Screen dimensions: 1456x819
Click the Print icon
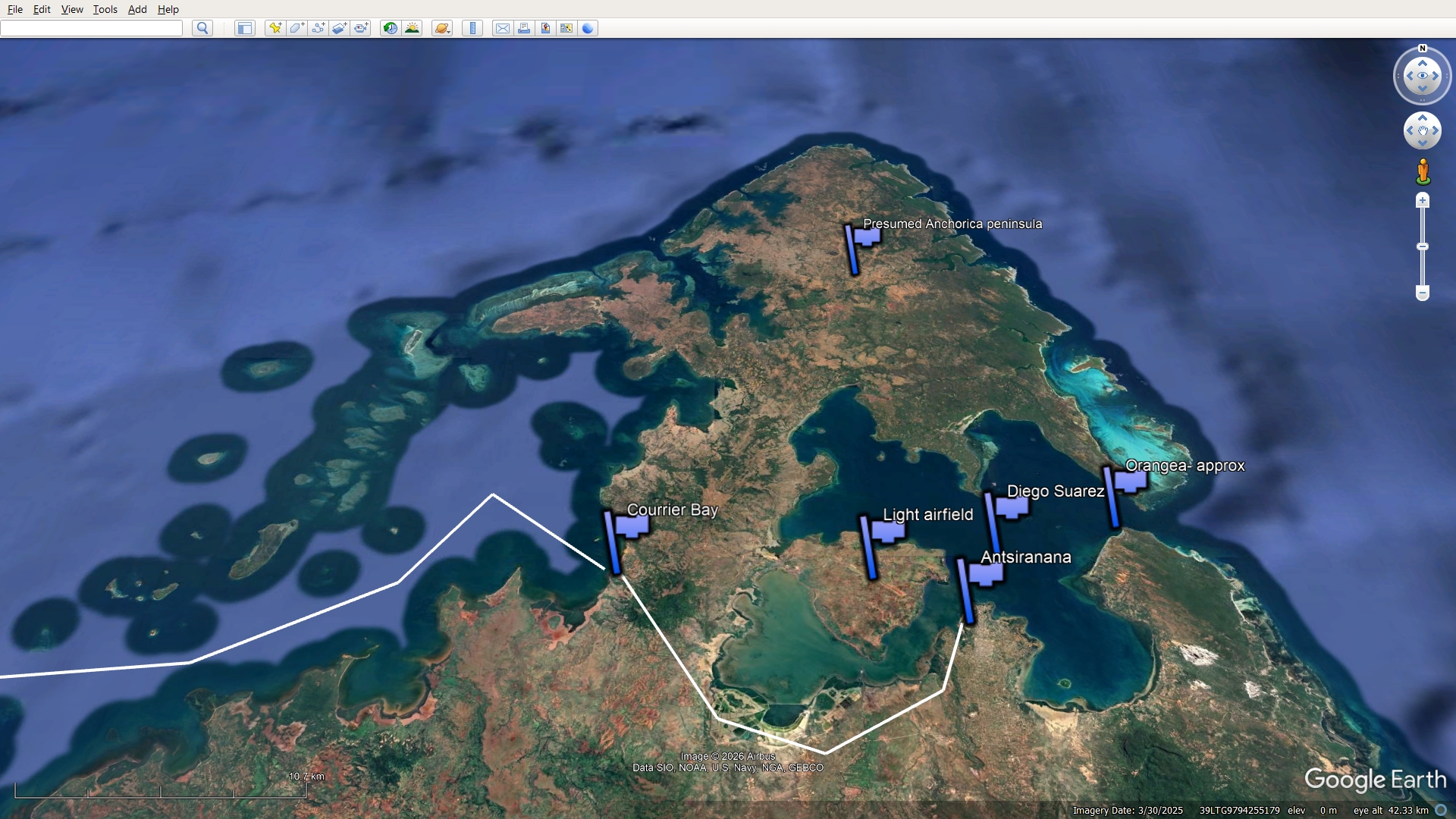point(524,28)
